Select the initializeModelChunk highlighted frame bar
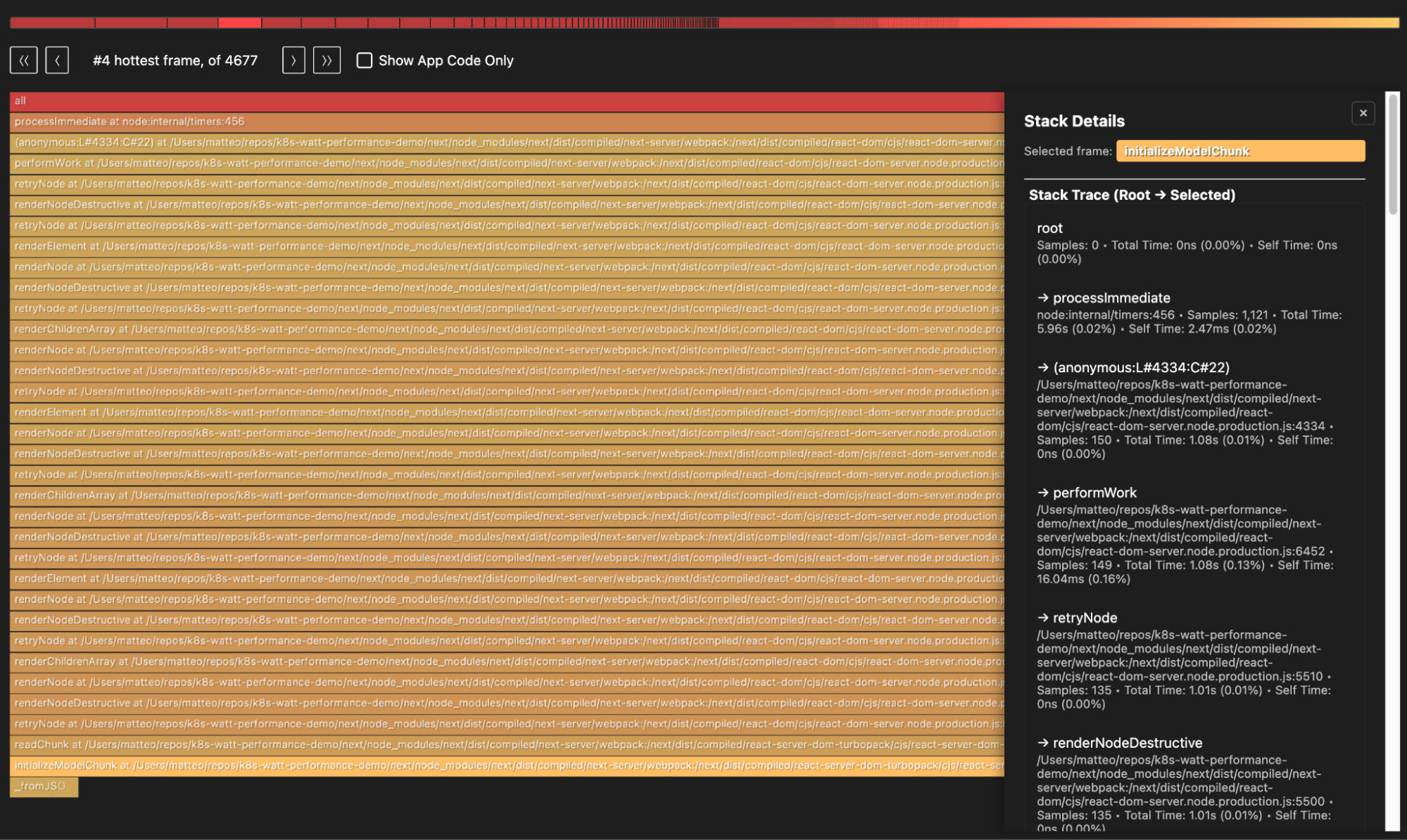The width and height of the screenshot is (1407, 840). 493,765
